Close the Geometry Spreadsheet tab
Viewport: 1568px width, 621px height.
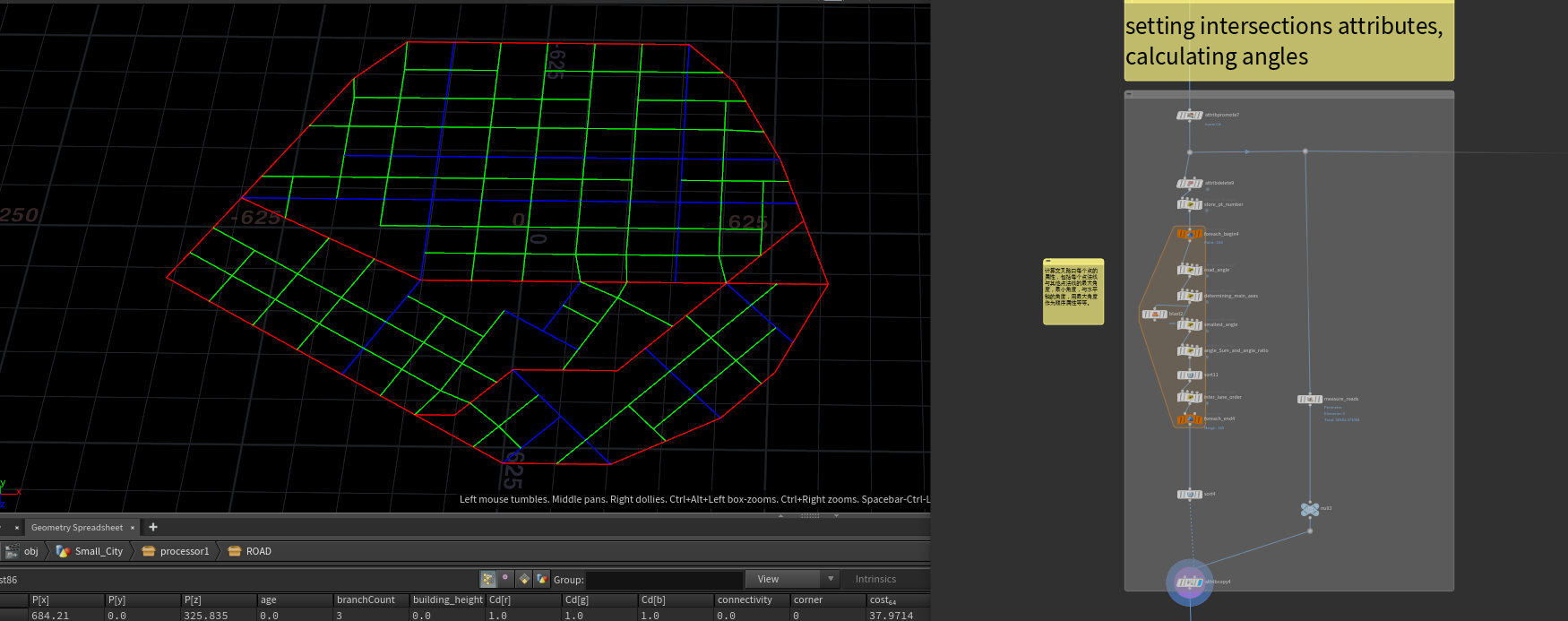coord(133,528)
